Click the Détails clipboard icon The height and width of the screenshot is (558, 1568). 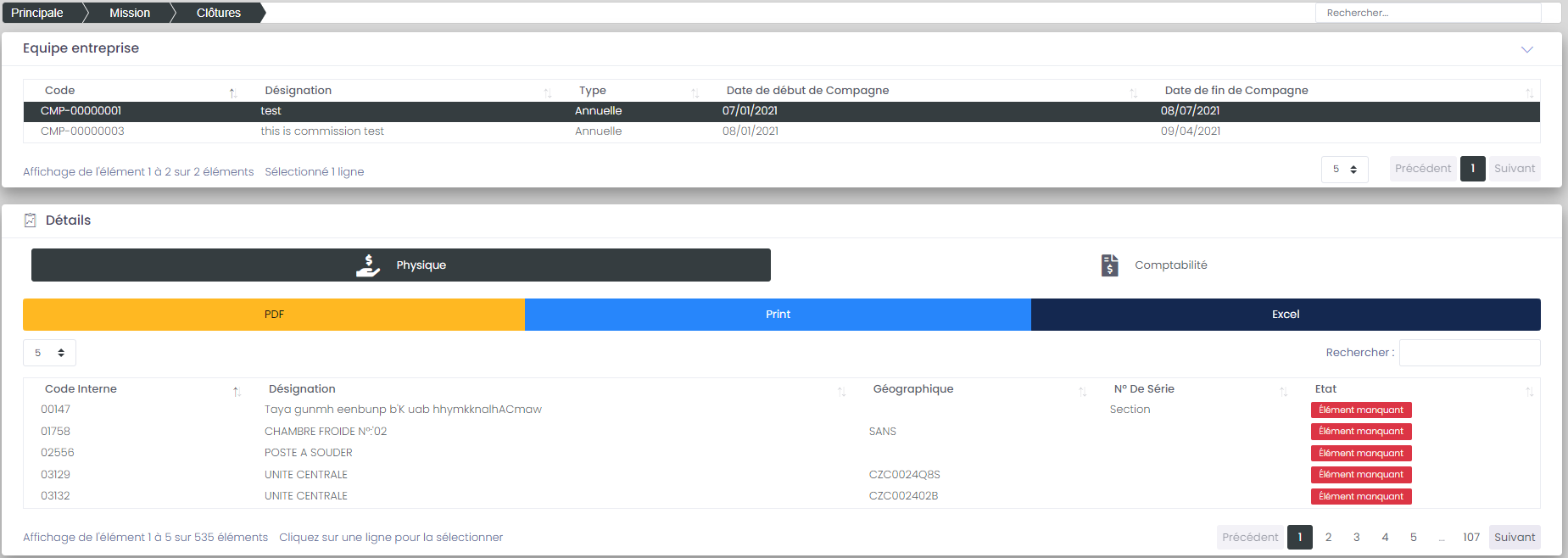tap(31, 220)
